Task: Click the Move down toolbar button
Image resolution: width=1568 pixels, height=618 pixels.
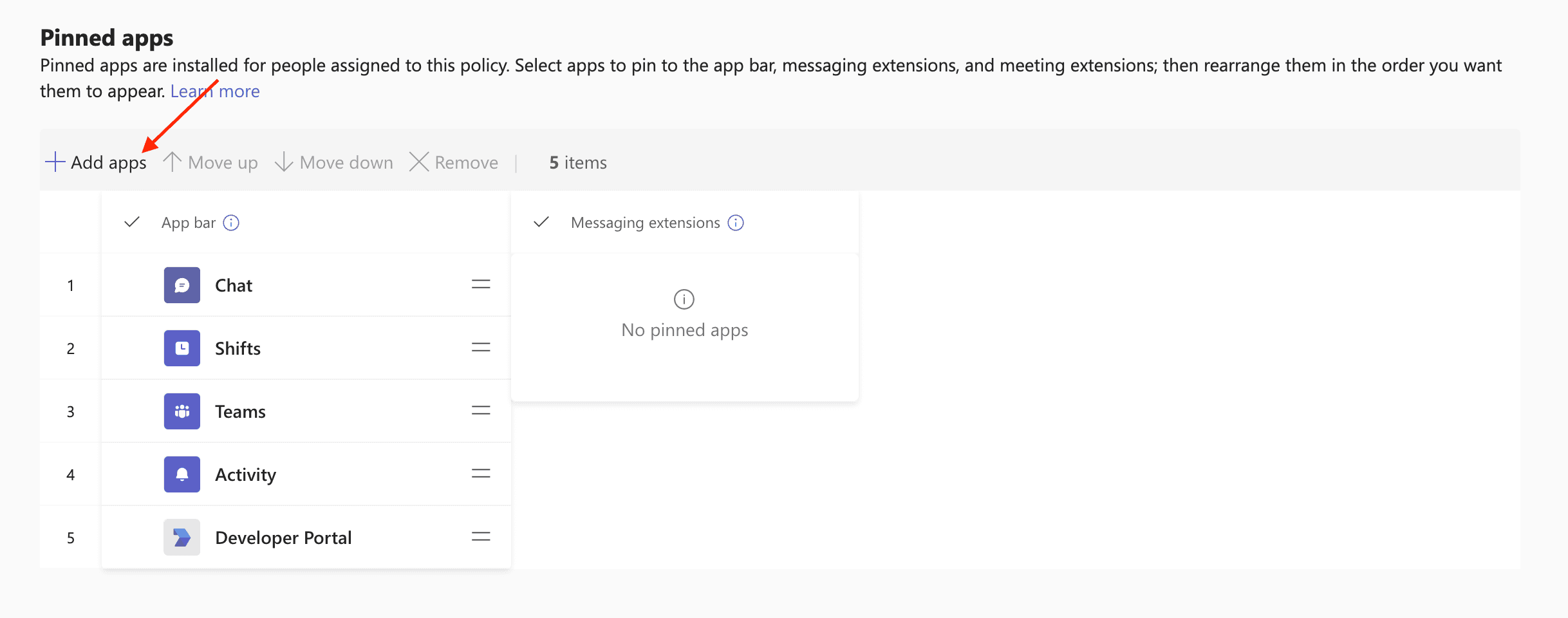Action: tap(334, 162)
